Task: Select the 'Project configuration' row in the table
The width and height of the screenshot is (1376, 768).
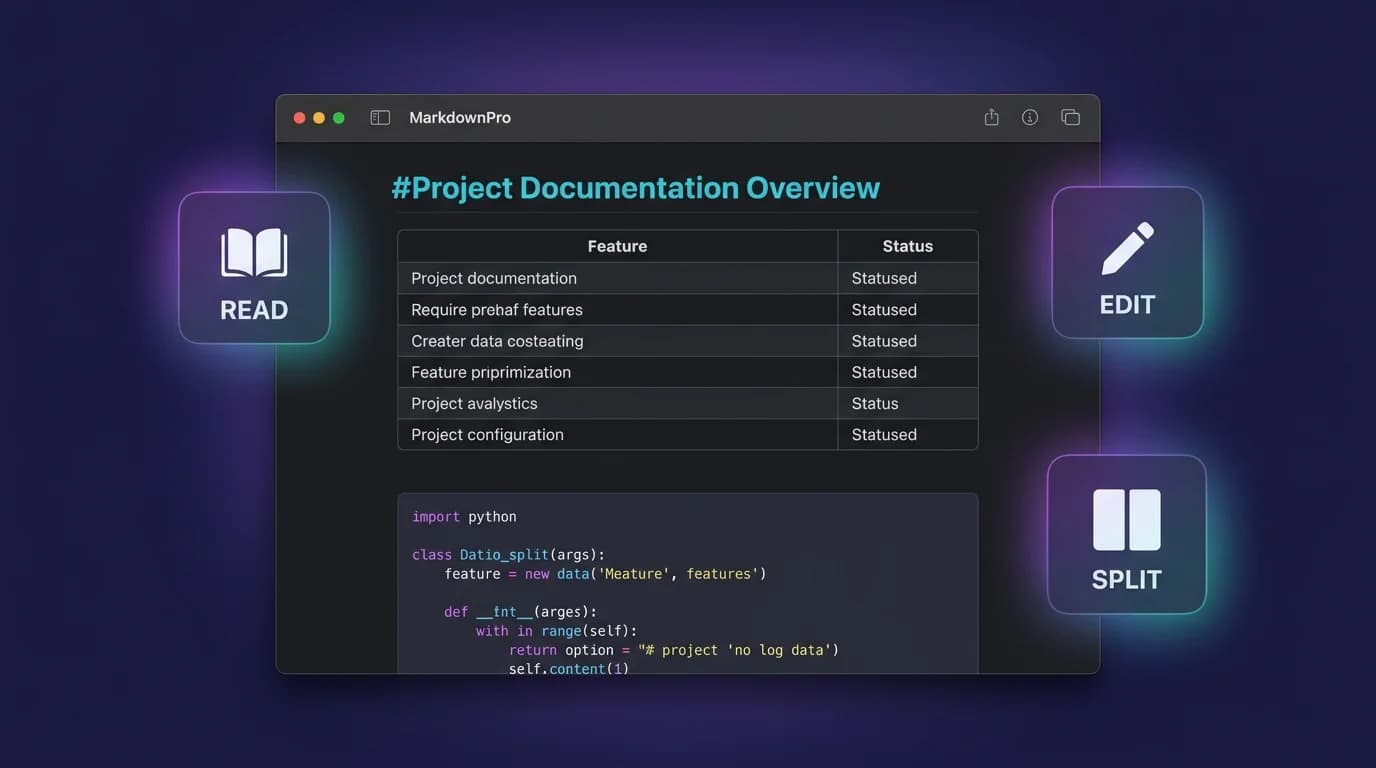Action: (x=487, y=434)
